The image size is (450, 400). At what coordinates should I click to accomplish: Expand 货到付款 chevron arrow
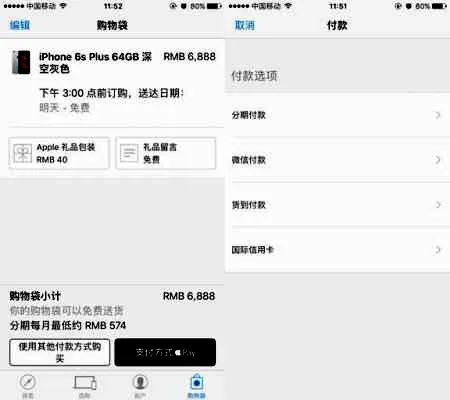(438, 205)
